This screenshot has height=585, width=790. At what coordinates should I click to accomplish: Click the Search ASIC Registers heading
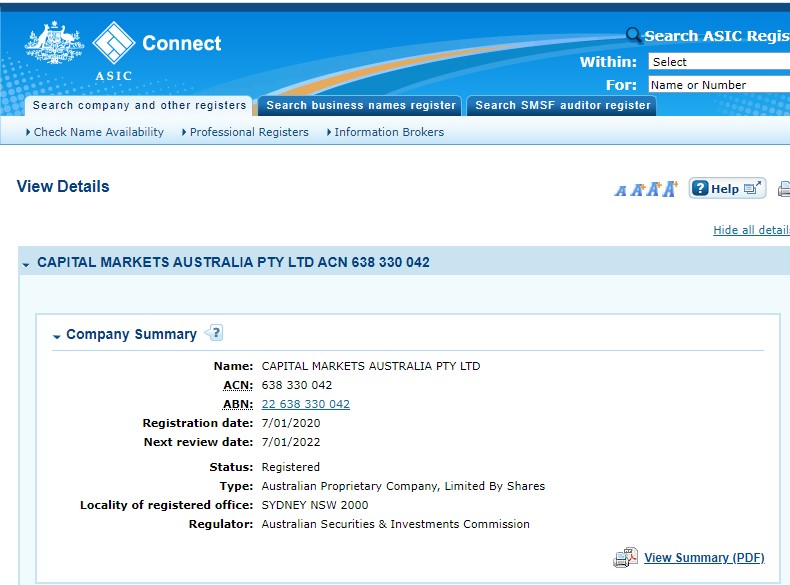tap(717, 36)
